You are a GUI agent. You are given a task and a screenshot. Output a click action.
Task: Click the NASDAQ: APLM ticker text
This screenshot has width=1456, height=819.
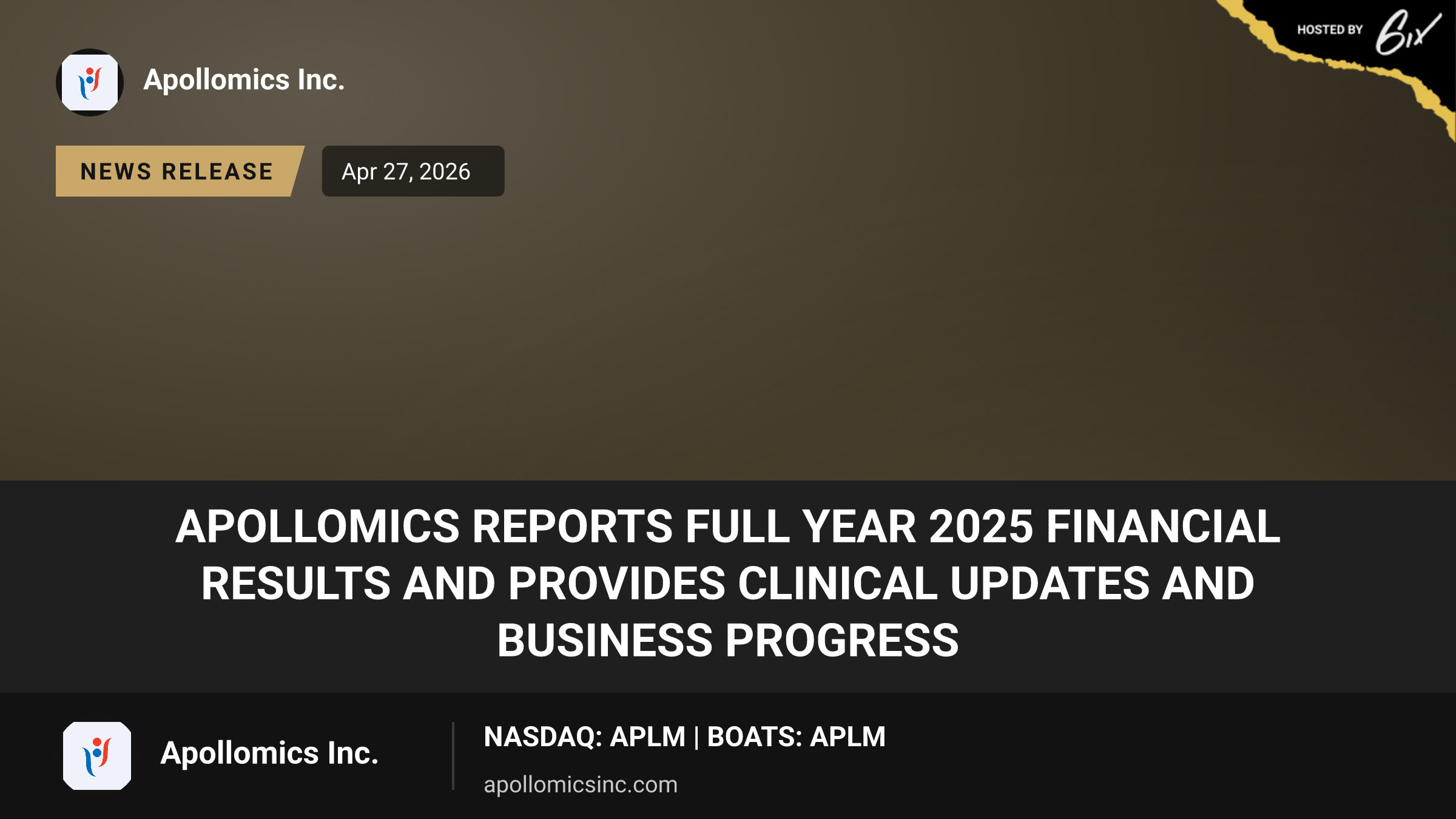coord(584,737)
